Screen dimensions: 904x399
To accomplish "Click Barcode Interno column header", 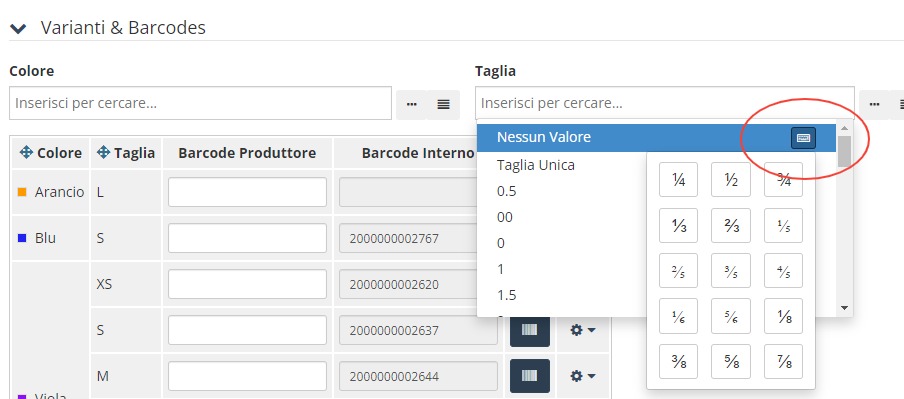I will tap(418, 153).
